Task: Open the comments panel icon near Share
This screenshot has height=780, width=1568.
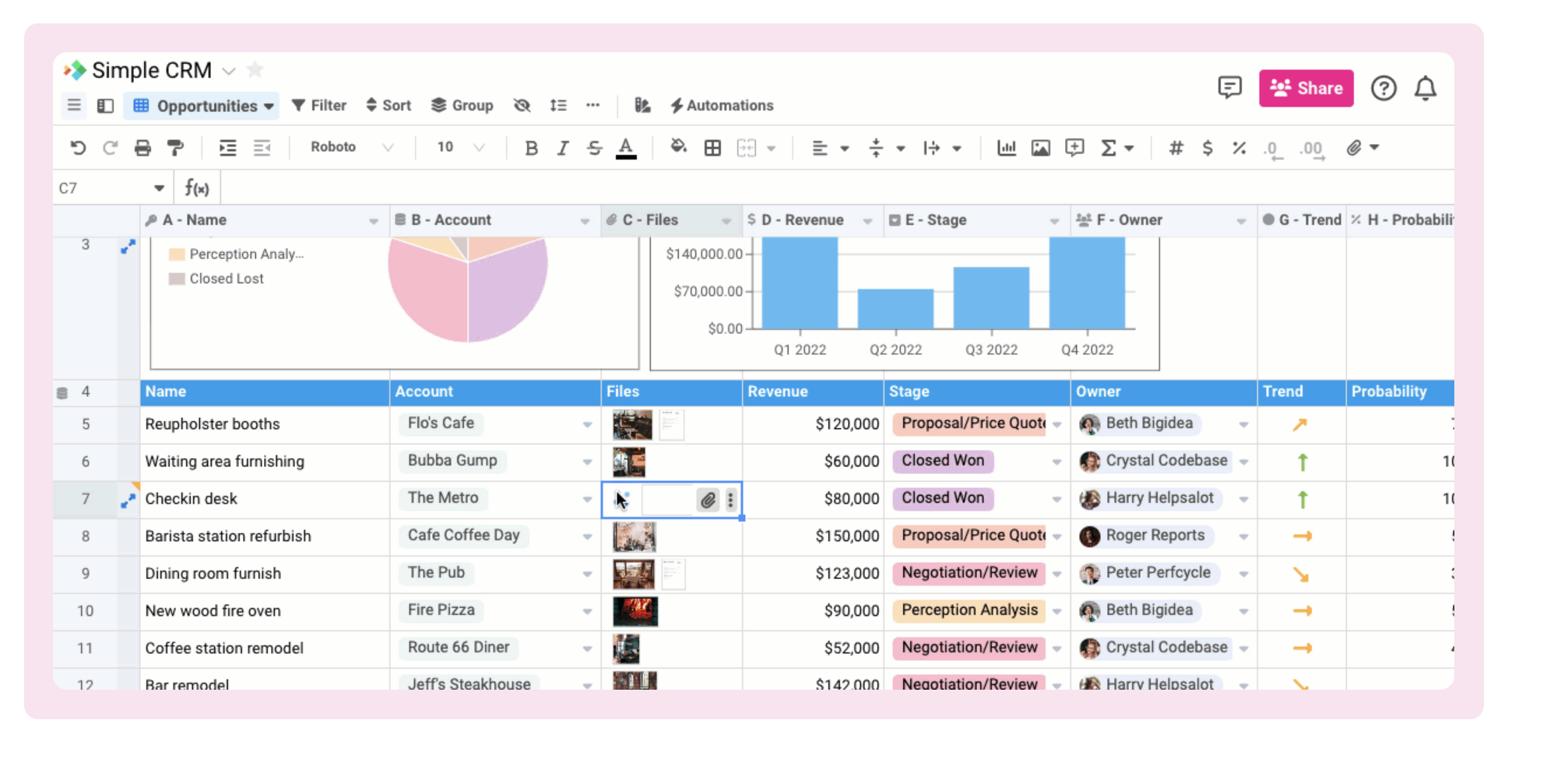Action: click(x=1229, y=88)
